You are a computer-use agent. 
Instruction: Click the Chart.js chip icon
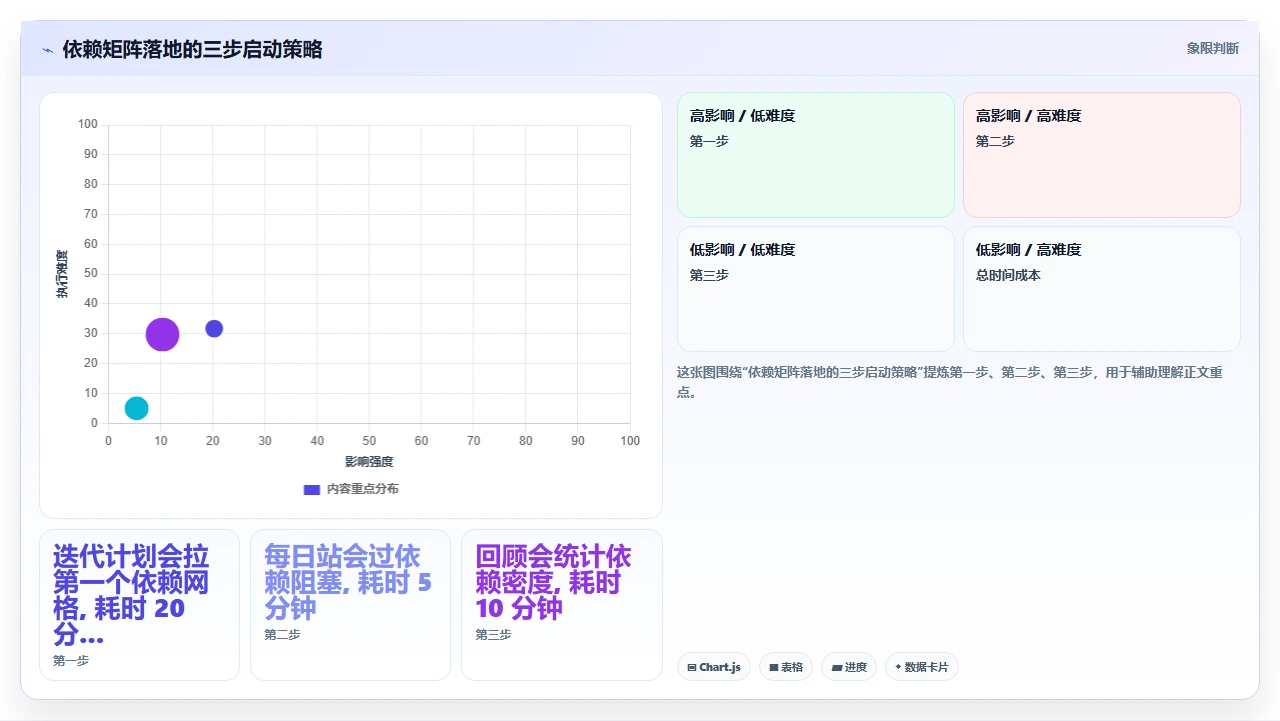[x=692, y=667]
